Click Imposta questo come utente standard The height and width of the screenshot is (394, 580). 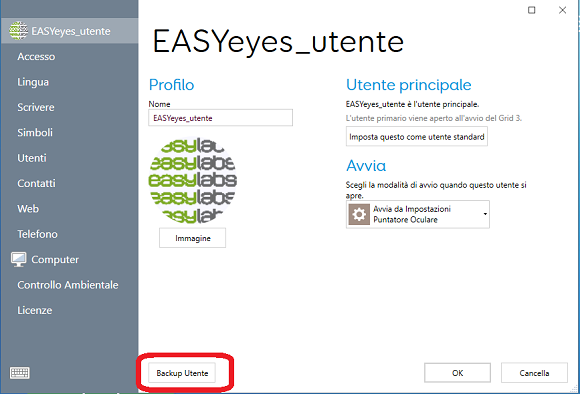pyautogui.click(x=417, y=137)
